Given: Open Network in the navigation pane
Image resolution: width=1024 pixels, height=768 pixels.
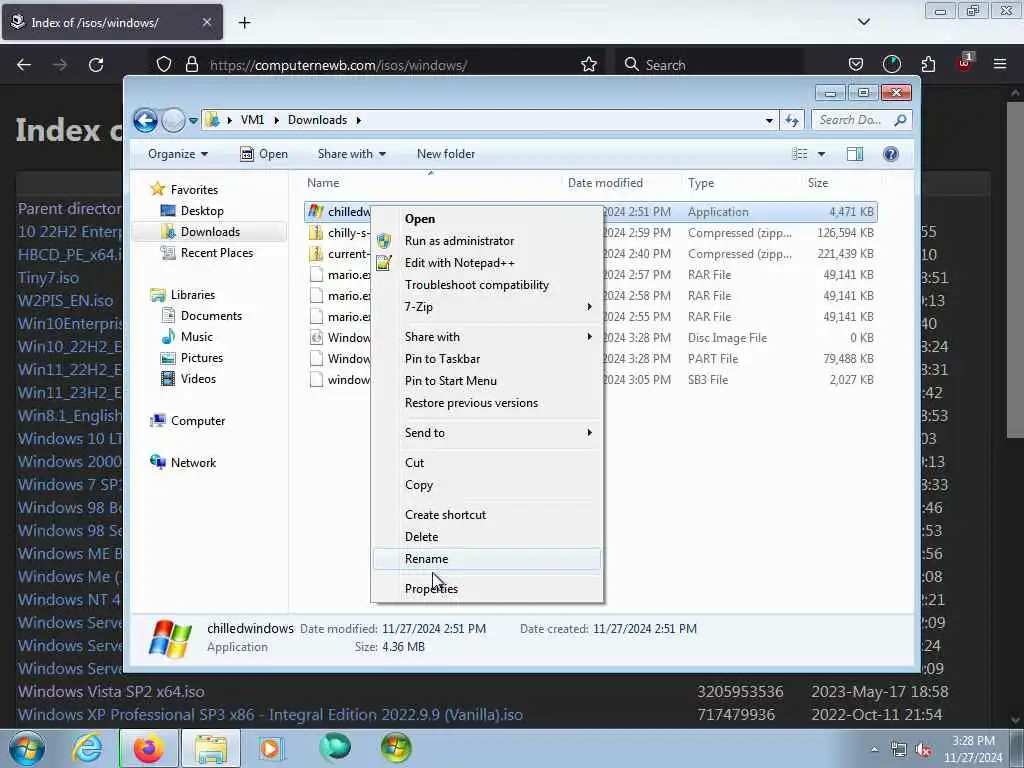Looking at the screenshot, I should [183, 463].
